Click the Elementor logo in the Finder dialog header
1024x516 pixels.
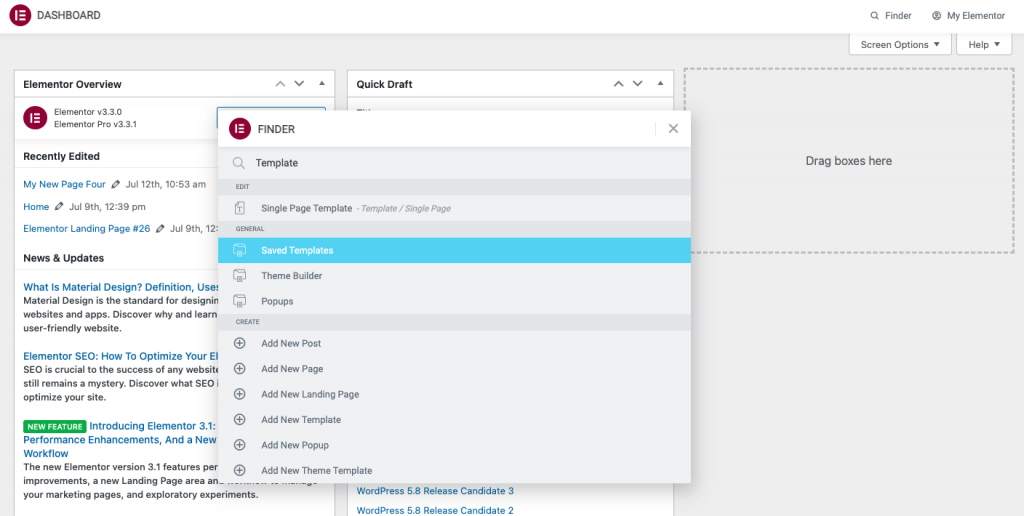pyautogui.click(x=240, y=129)
